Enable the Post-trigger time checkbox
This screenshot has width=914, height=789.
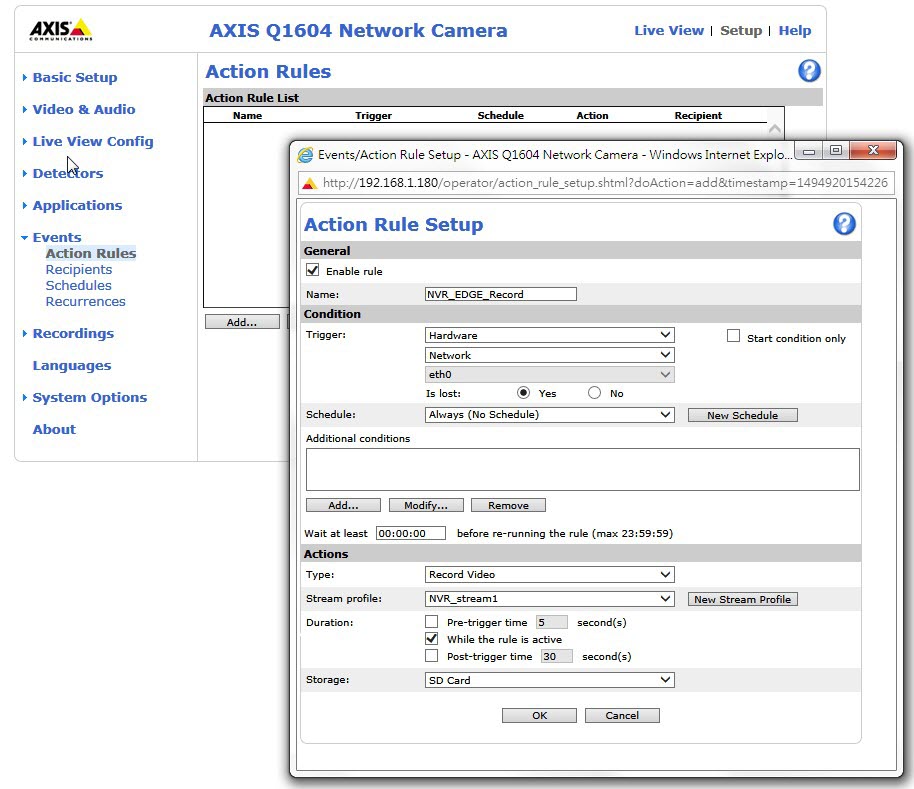(431, 656)
